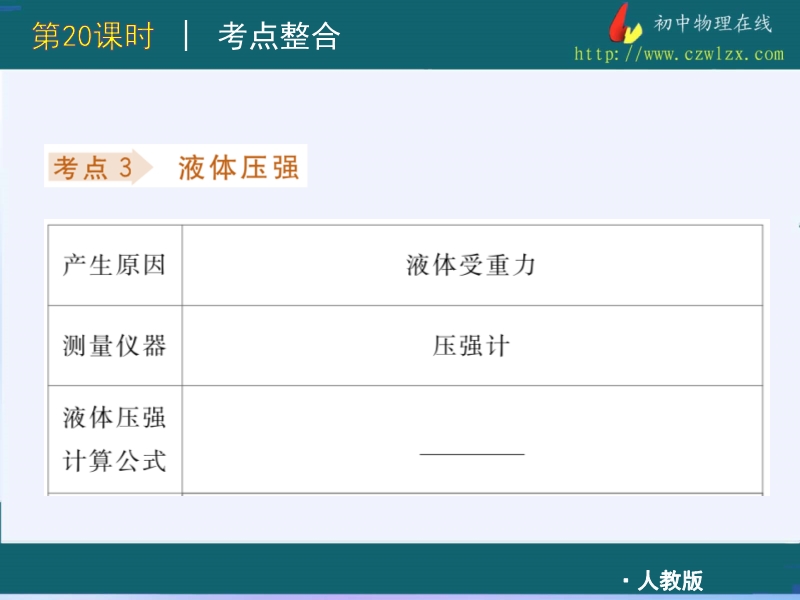Select the 测量仪器 row label
This screenshot has width=800, height=600.
click(115, 345)
